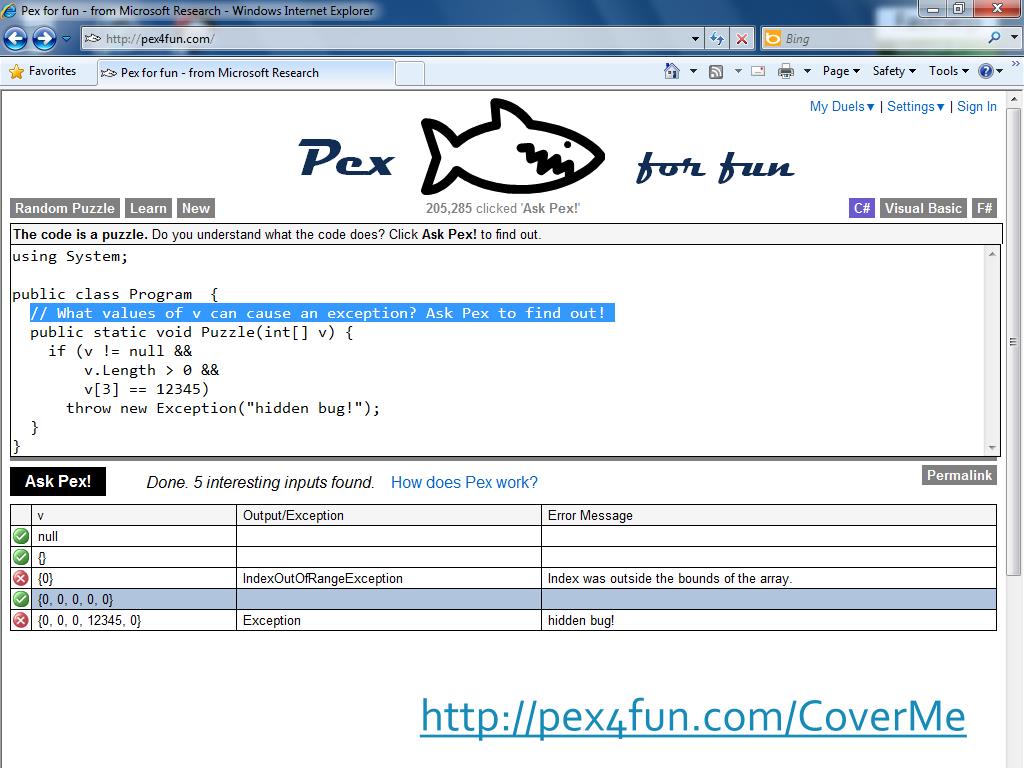
Task: Click the Pex shark logo
Action: pyautogui.click(x=513, y=147)
